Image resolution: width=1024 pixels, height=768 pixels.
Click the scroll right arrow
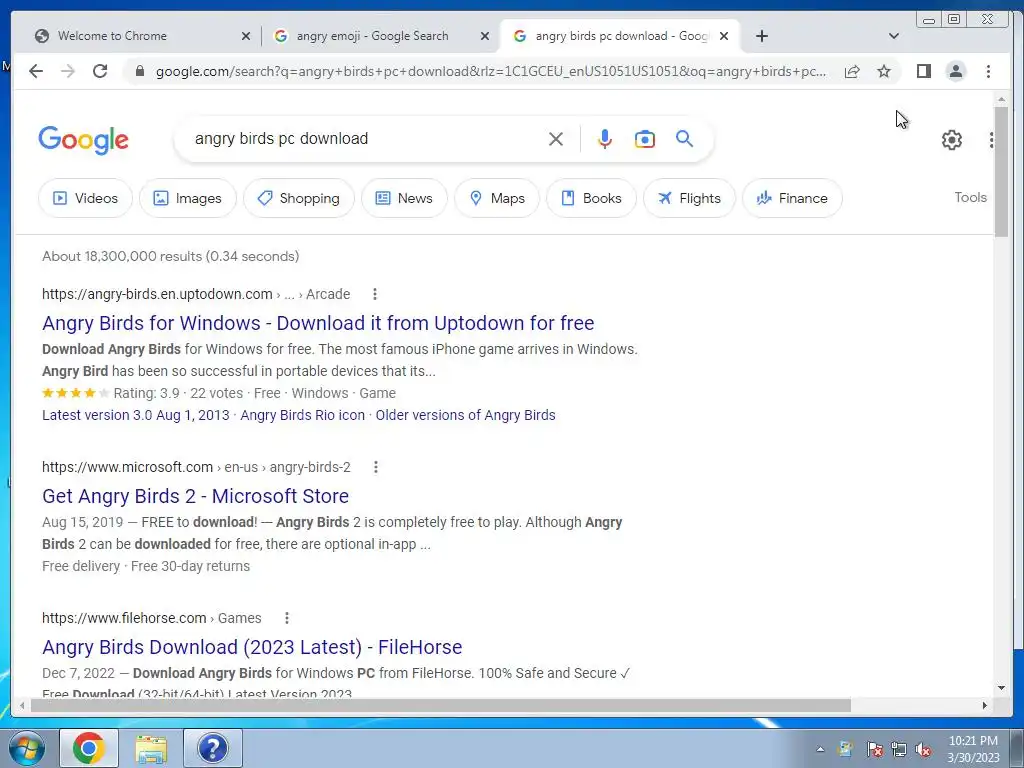tap(985, 705)
